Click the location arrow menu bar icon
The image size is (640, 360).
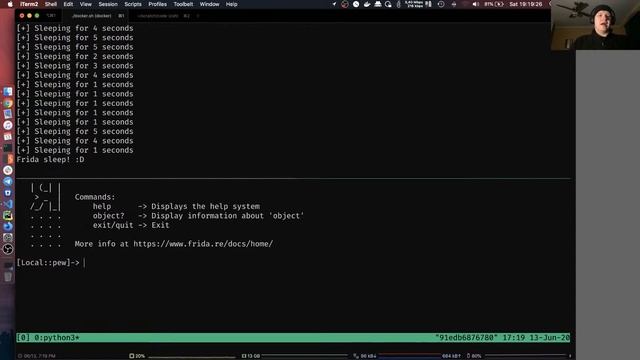[x=334, y=4]
